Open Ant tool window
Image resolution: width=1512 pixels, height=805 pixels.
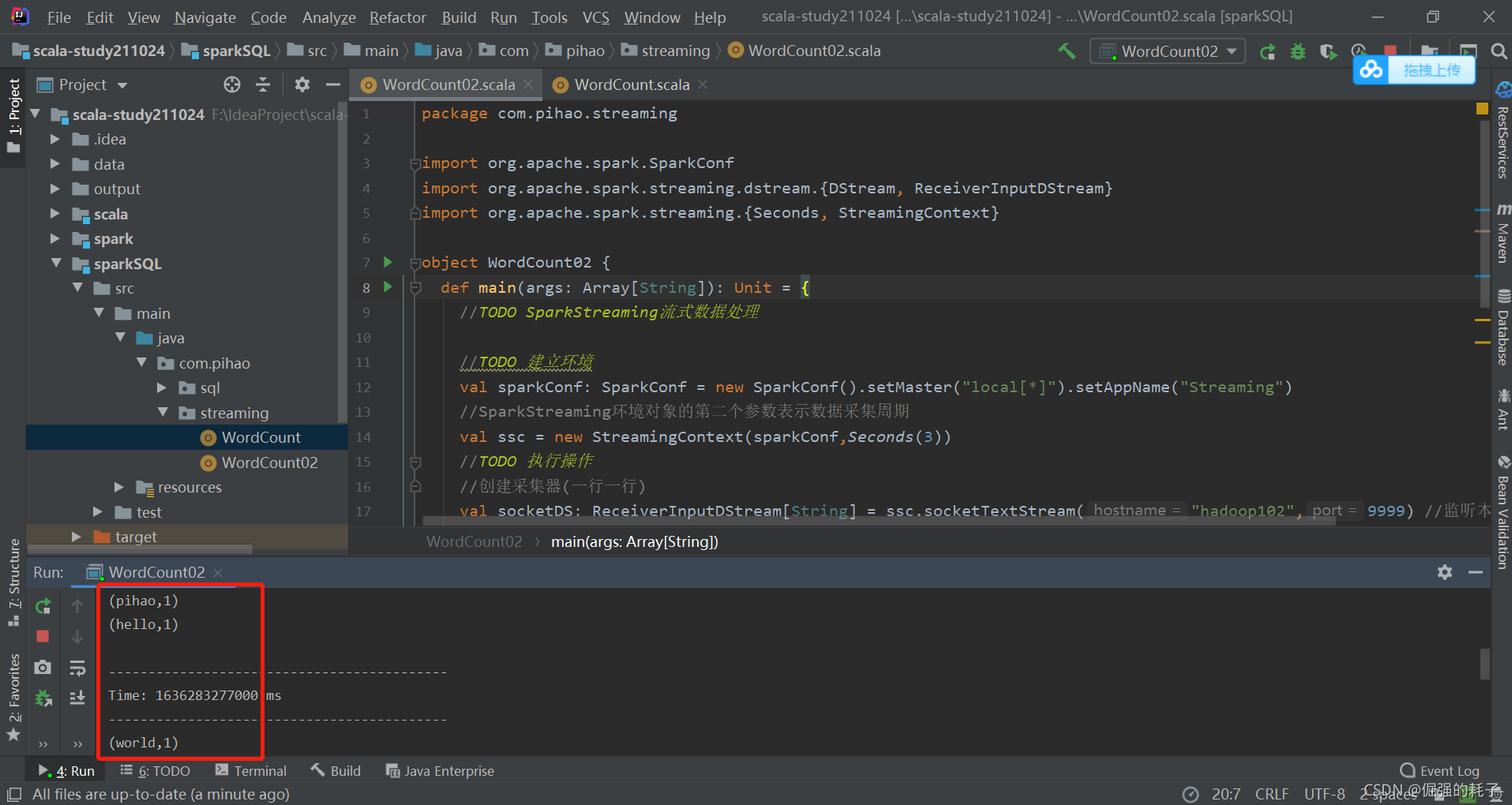pos(1503,410)
